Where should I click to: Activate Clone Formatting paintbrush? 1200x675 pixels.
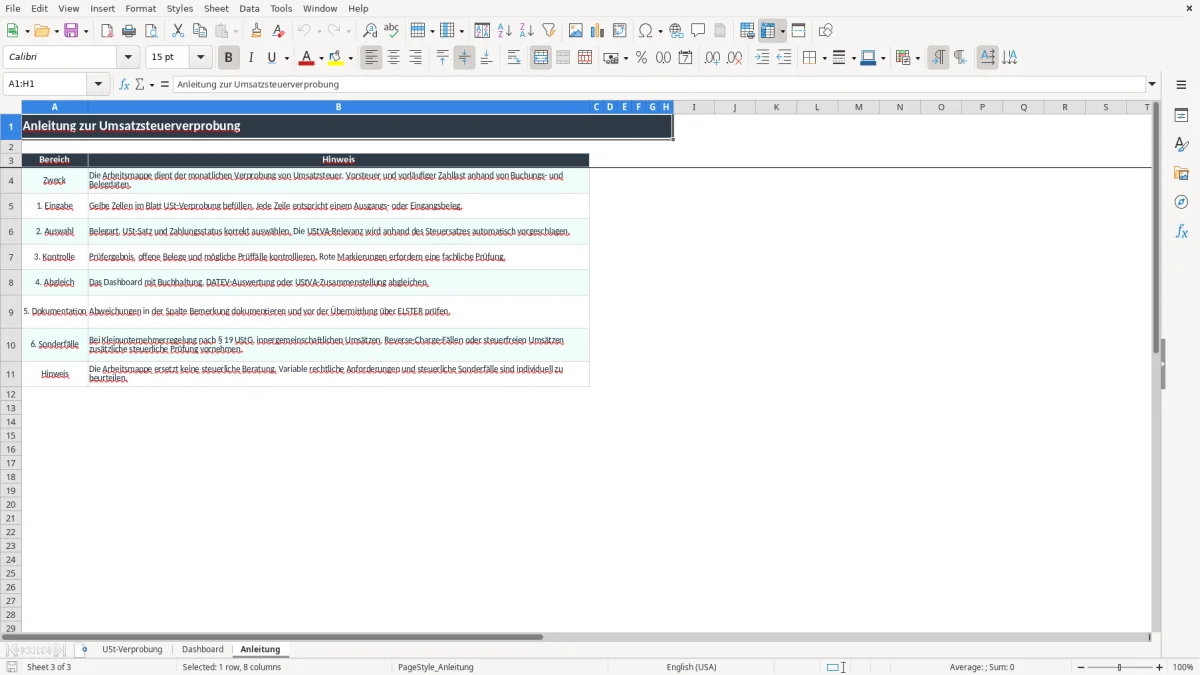[x=256, y=31]
